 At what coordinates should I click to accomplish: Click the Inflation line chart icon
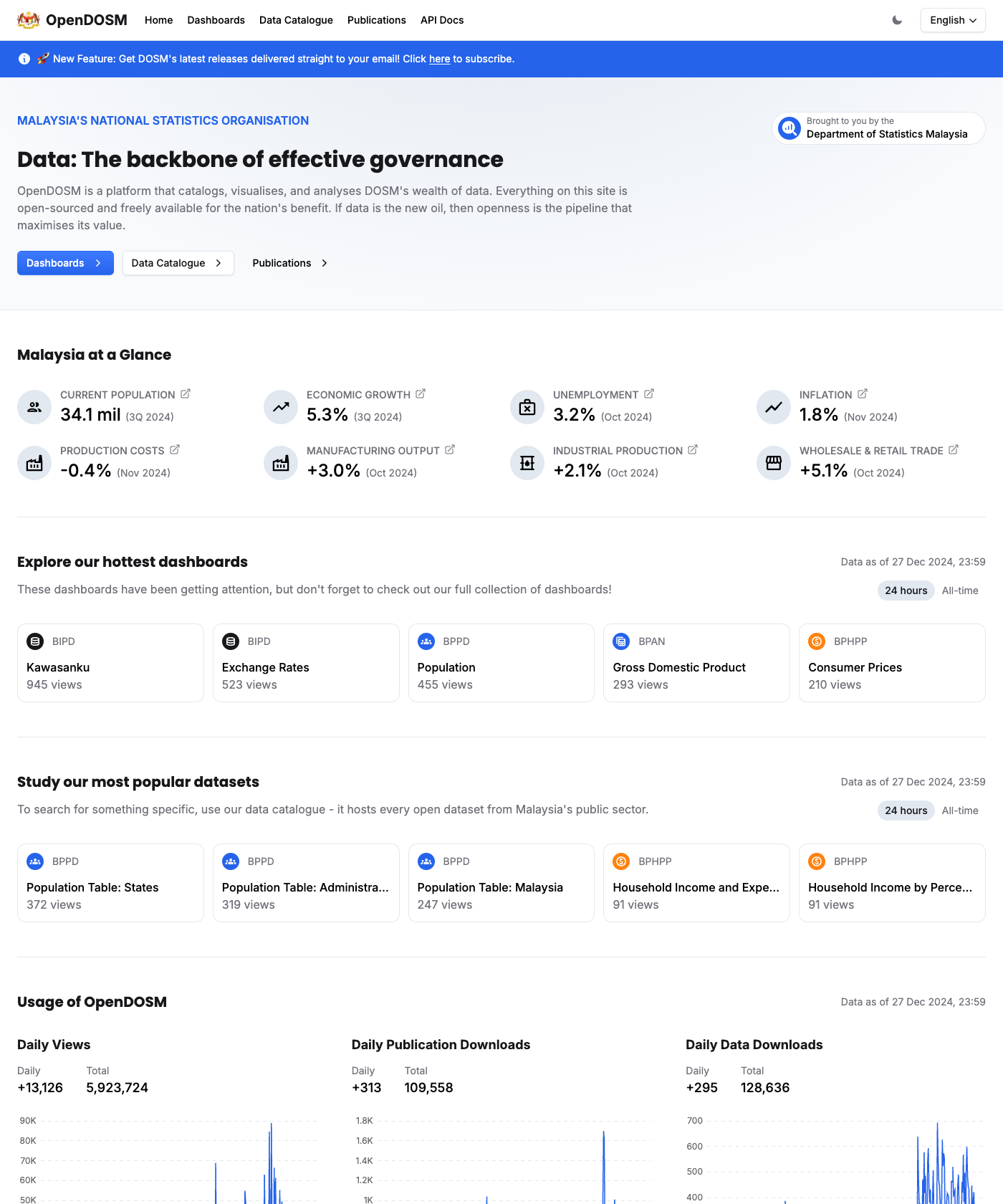click(774, 407)
